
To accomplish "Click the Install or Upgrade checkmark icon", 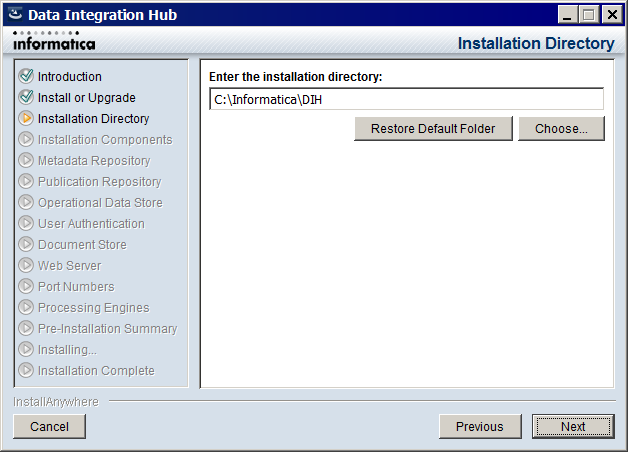I will click(x=26, y=97).
